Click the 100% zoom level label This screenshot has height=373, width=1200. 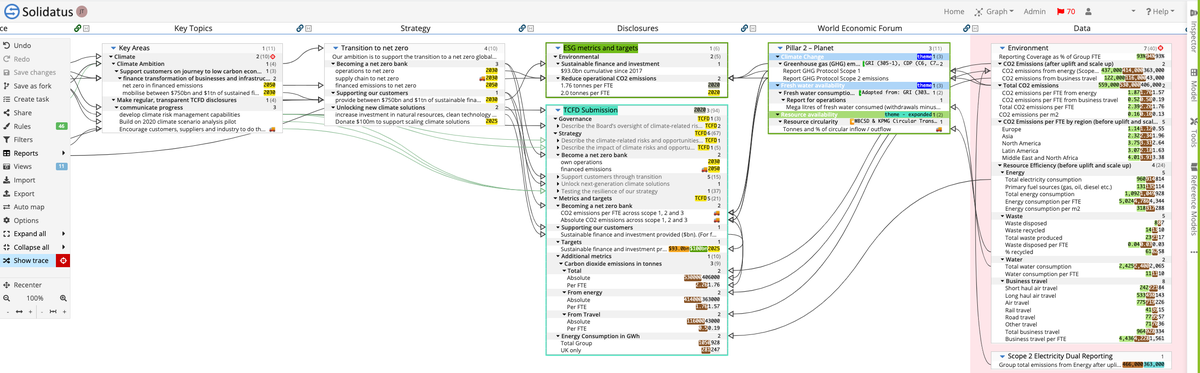(34, 298)
